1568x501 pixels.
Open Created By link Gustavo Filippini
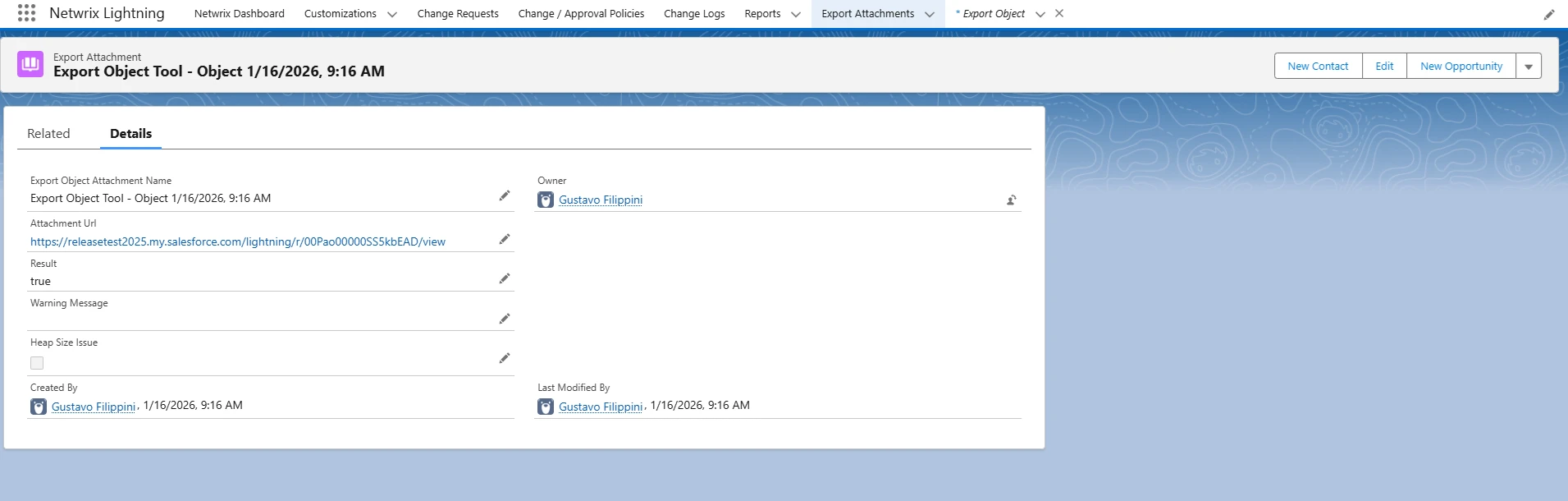(x=94, y=407)
